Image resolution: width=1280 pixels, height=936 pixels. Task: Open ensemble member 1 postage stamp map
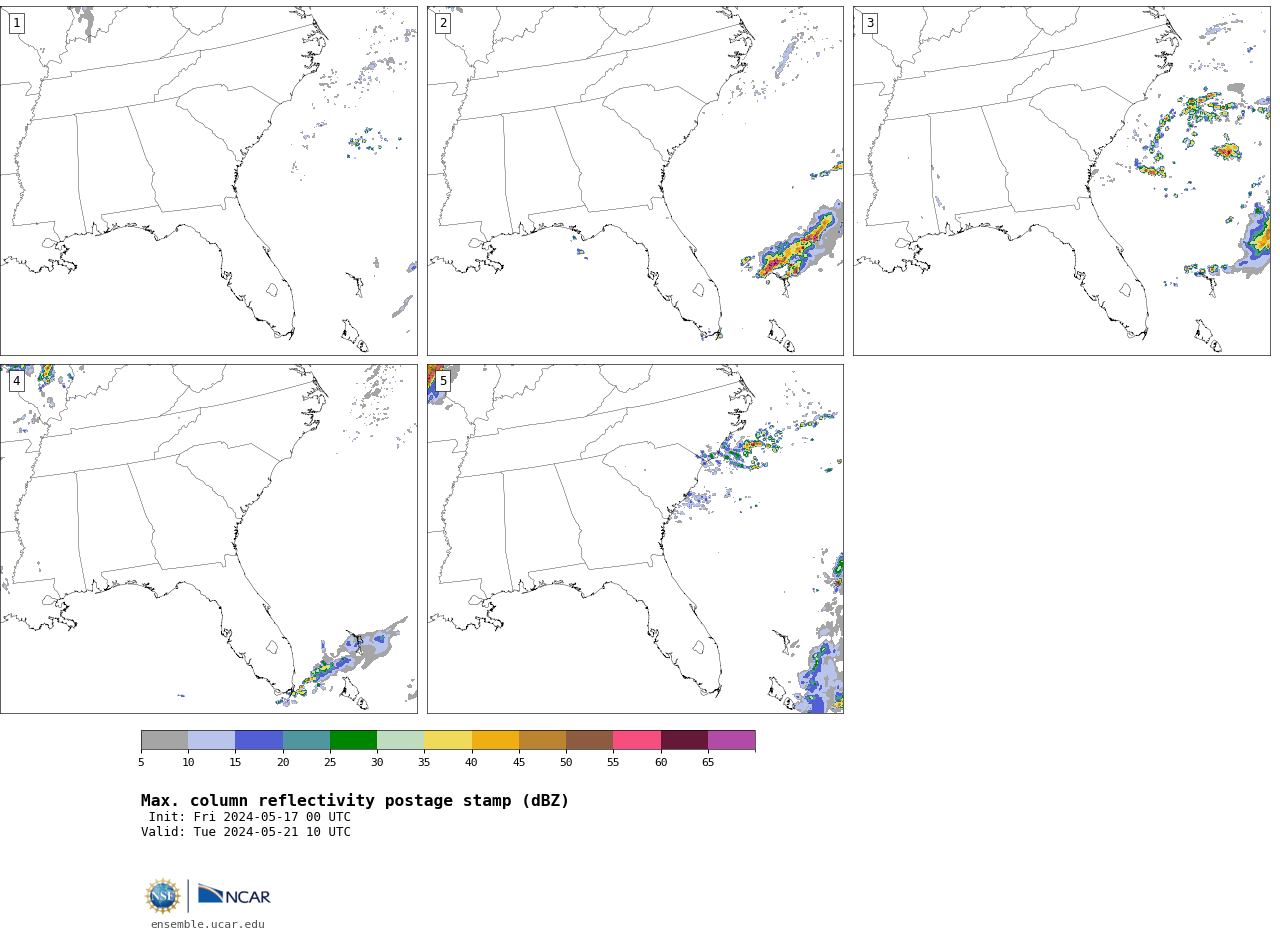pos(209,181)
